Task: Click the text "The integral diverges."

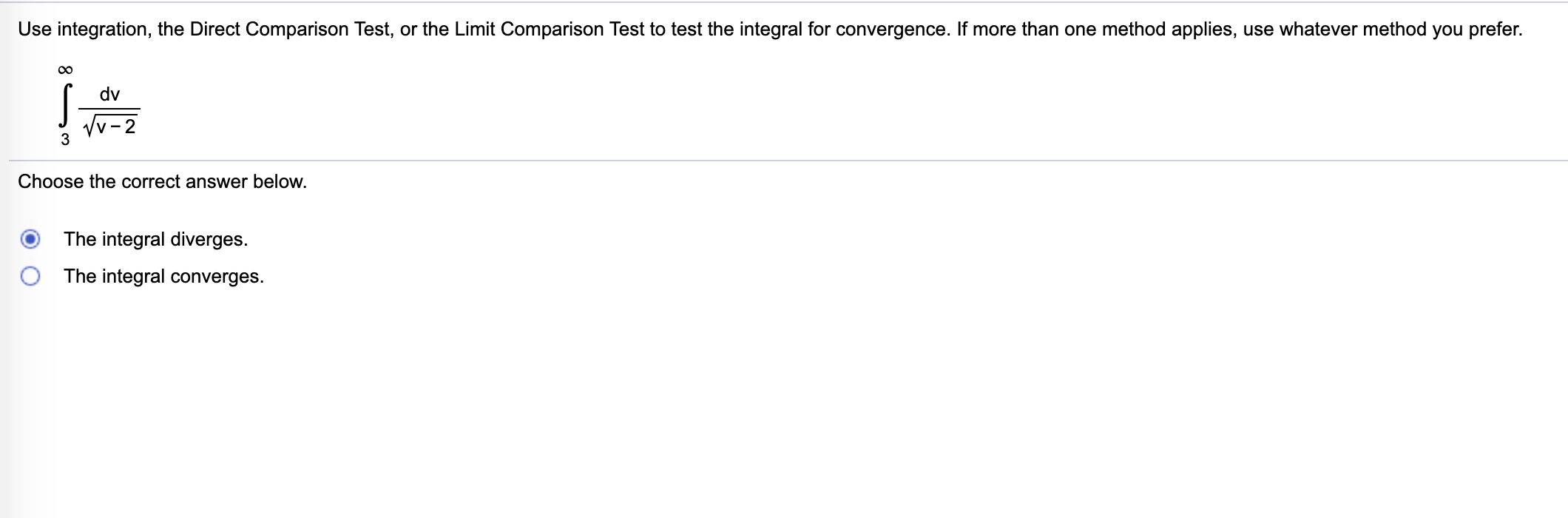Action: coord(155,239)
